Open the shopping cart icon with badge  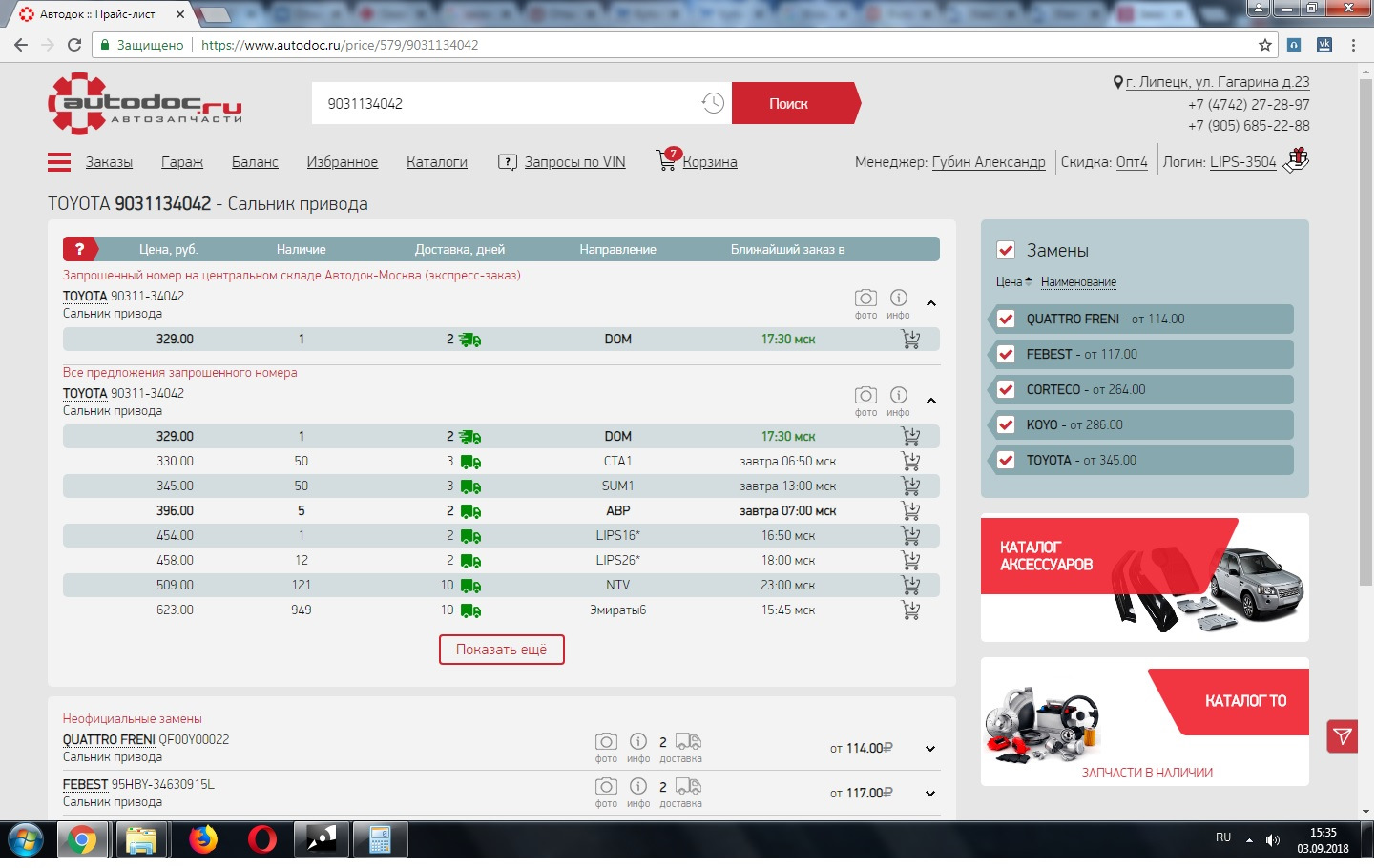[x=667, y=159]
